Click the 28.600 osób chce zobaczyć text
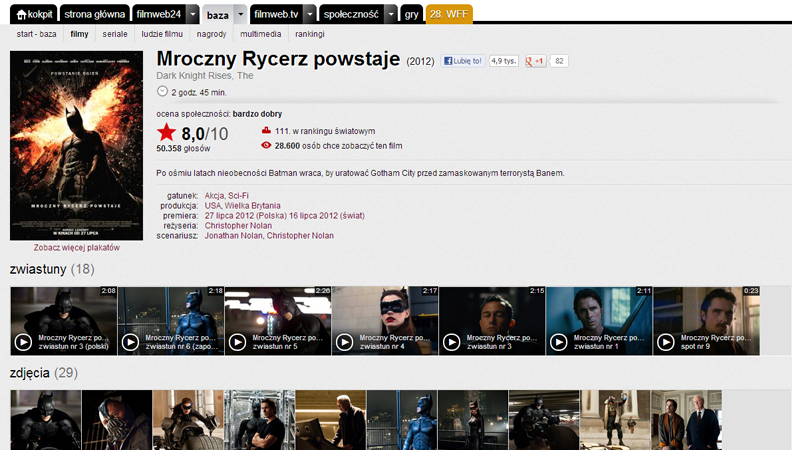This screenshot has width=792, height=450. point(338,146)
